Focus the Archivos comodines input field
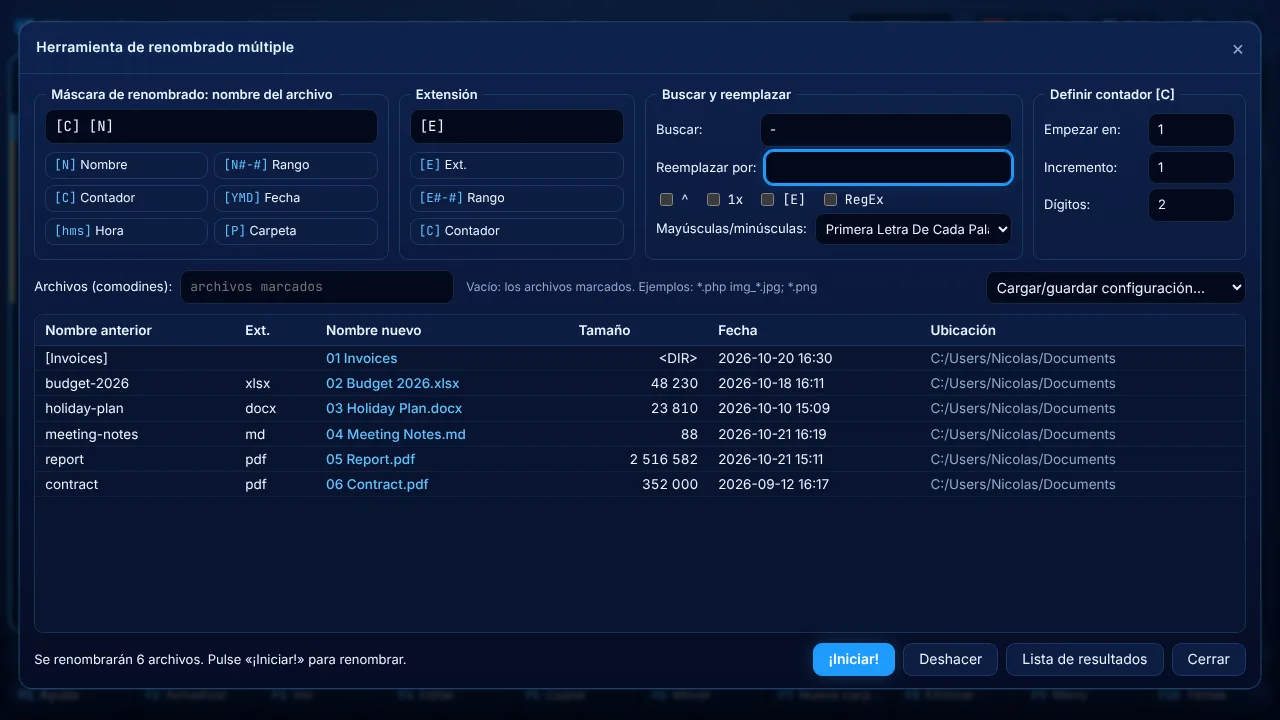Screen dimensions: 1280x720 click(317, 287)
